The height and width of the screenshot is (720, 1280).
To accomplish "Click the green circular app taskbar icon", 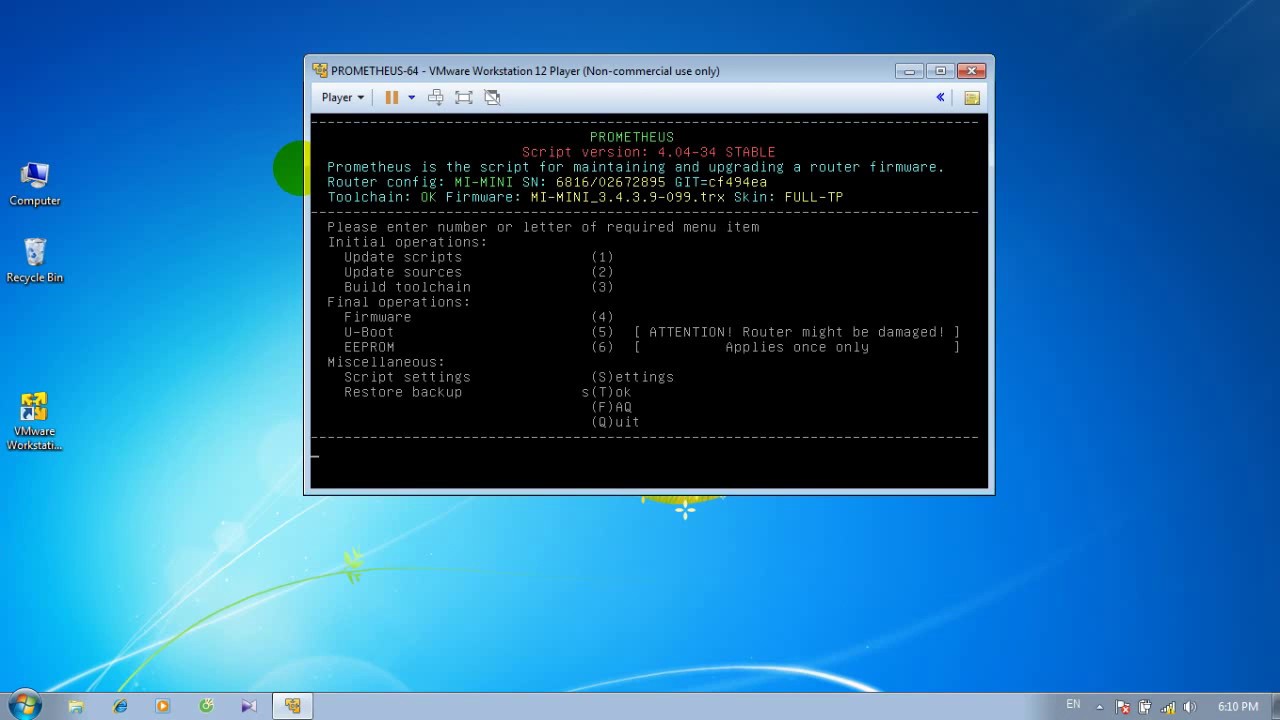I will click(x=206, y=706).
